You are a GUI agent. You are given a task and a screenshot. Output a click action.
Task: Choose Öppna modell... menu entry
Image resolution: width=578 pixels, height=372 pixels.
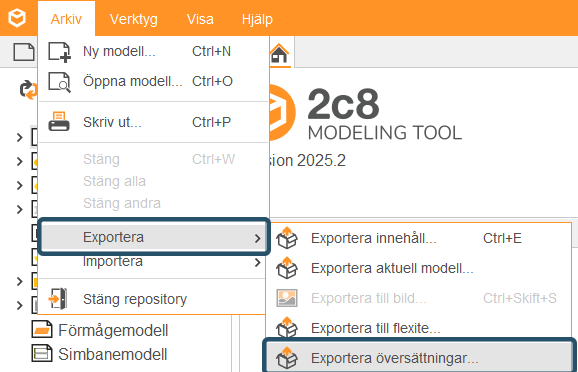click(154, 81)
